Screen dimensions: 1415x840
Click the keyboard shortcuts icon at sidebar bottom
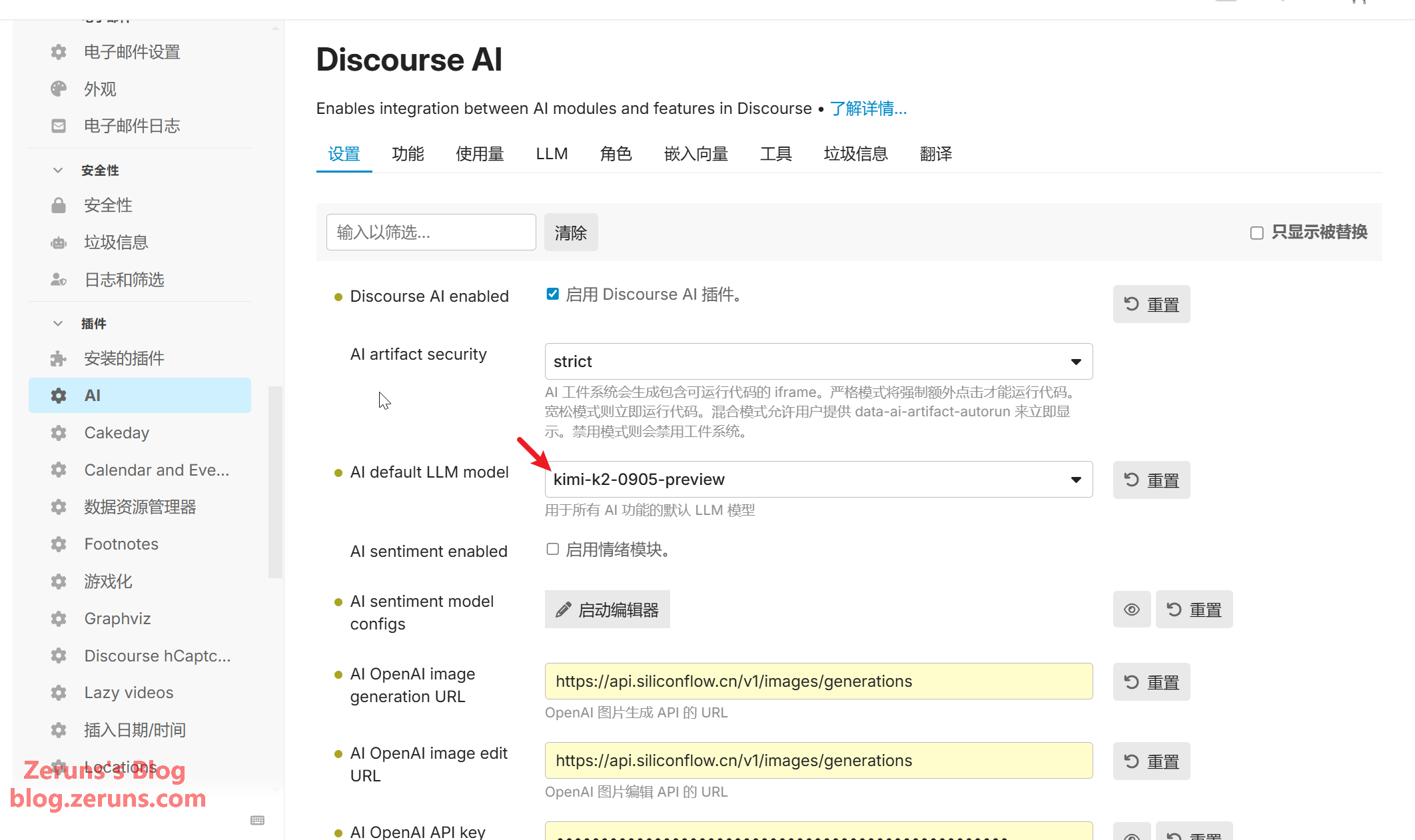coord(257,820)
